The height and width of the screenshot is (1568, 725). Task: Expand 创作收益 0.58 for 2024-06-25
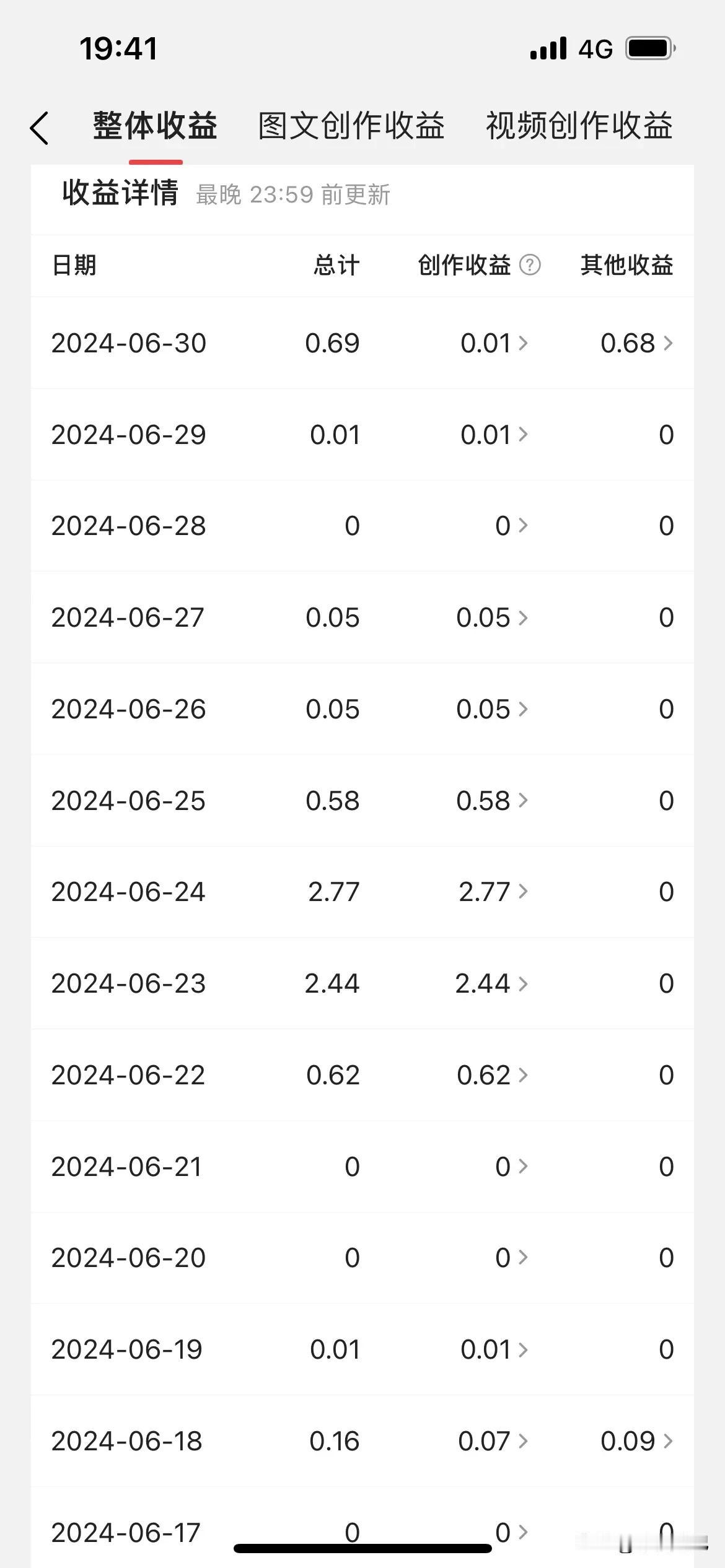(493, 801)
